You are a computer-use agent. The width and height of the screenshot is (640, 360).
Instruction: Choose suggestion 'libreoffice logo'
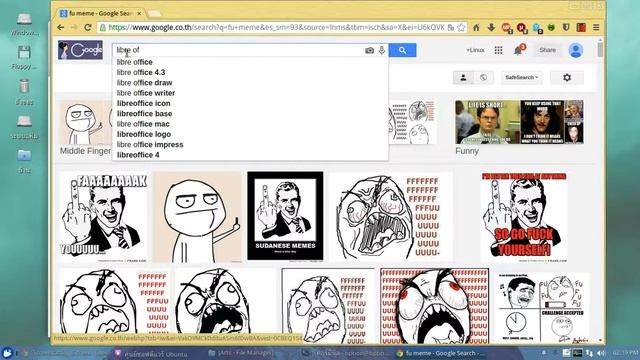(144, 134)
